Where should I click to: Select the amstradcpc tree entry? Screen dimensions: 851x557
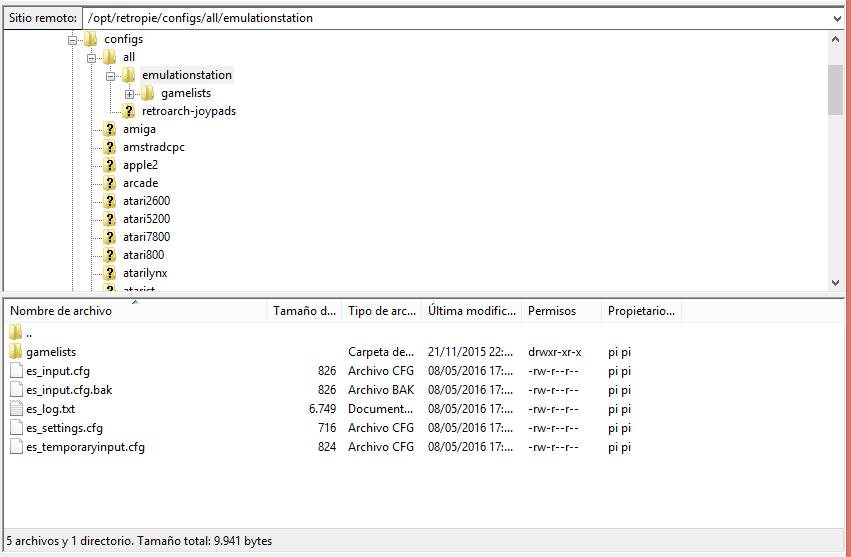(154, 147)
